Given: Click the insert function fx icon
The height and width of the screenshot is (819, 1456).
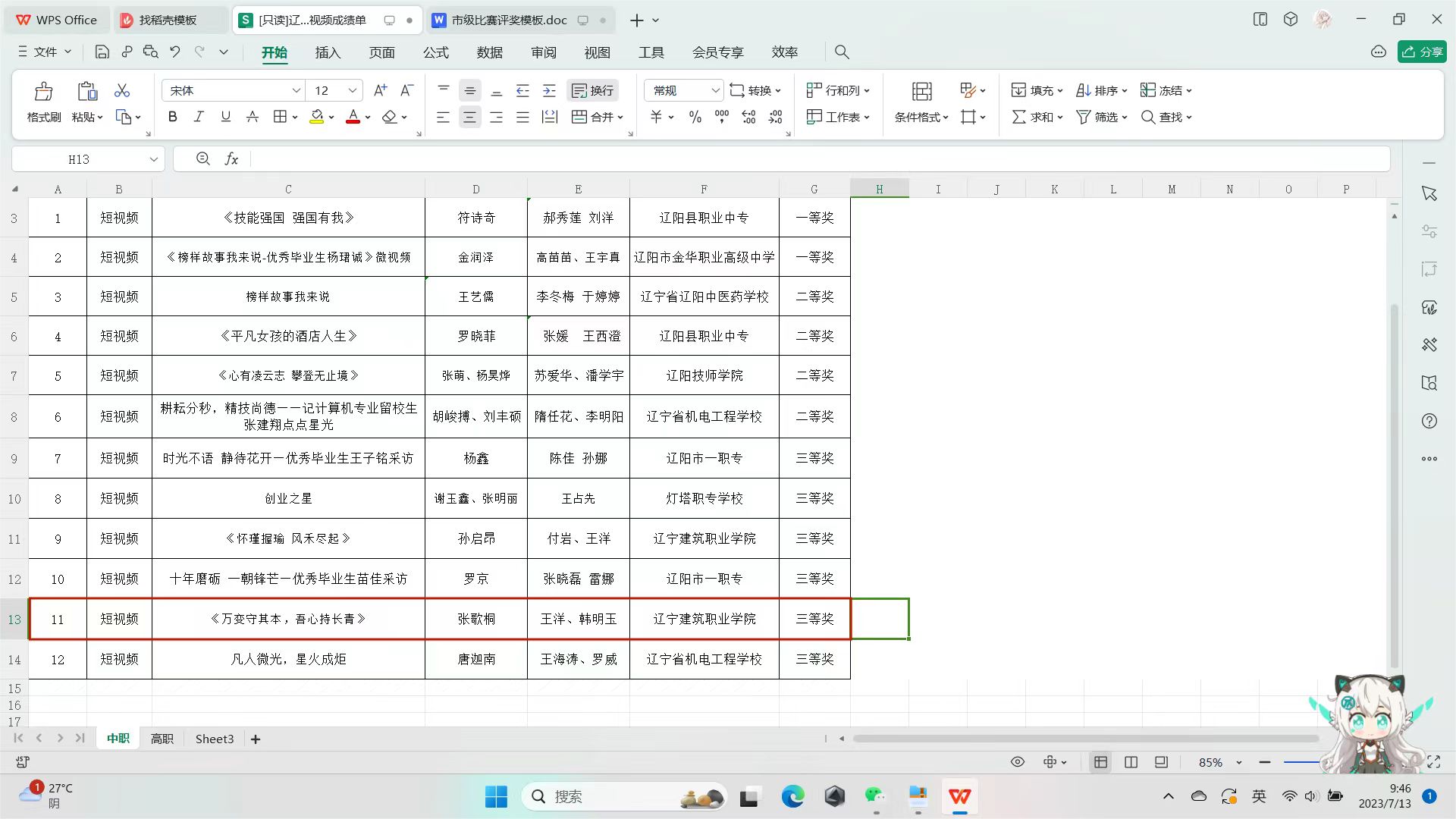Looking at the screenshot, I should pos(231,159).
